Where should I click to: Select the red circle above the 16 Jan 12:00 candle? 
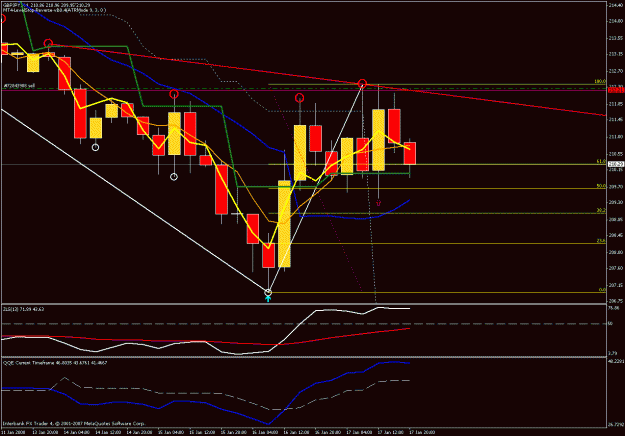(299, 98)
